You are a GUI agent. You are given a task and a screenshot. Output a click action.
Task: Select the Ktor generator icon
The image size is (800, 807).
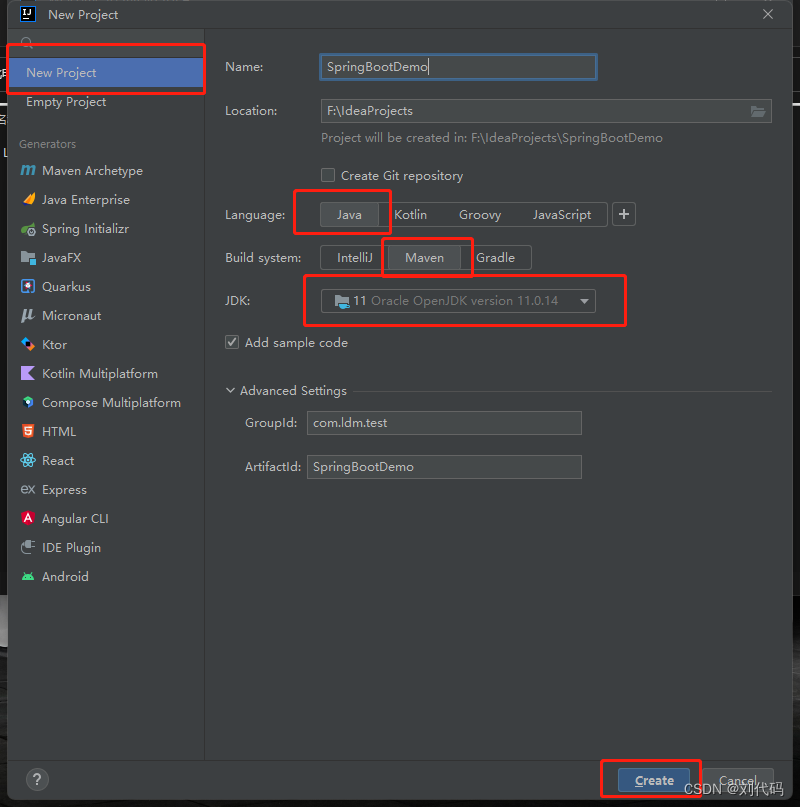click(28, 345)
